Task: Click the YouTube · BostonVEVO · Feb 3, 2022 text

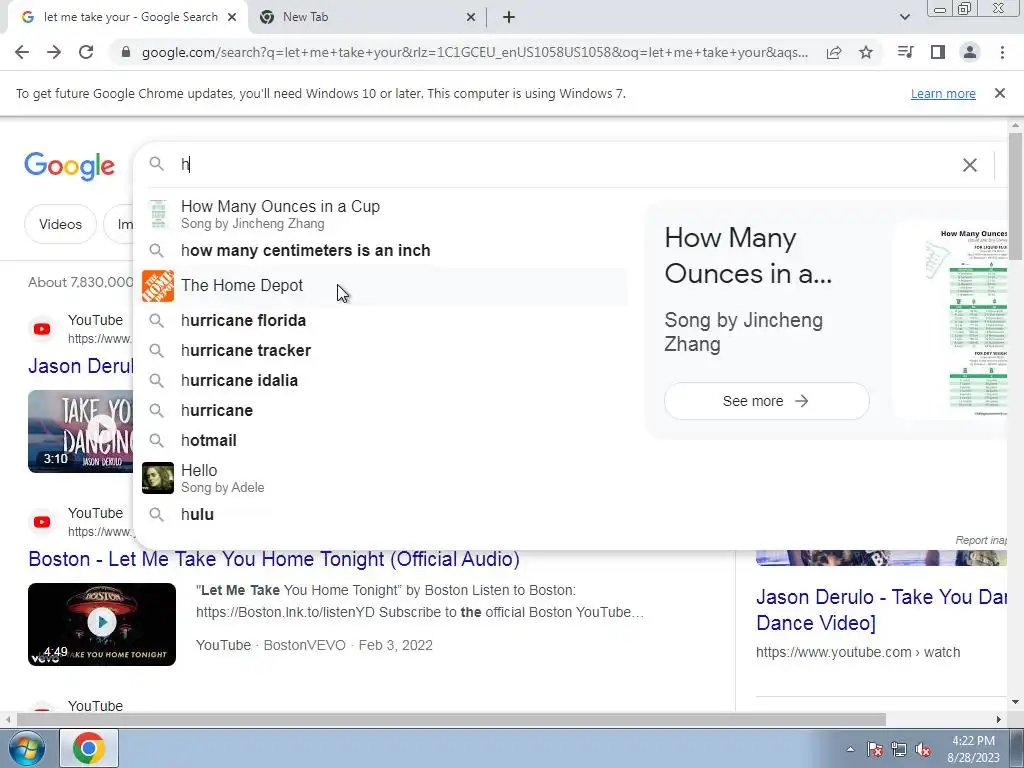Action: coord(314,645)
